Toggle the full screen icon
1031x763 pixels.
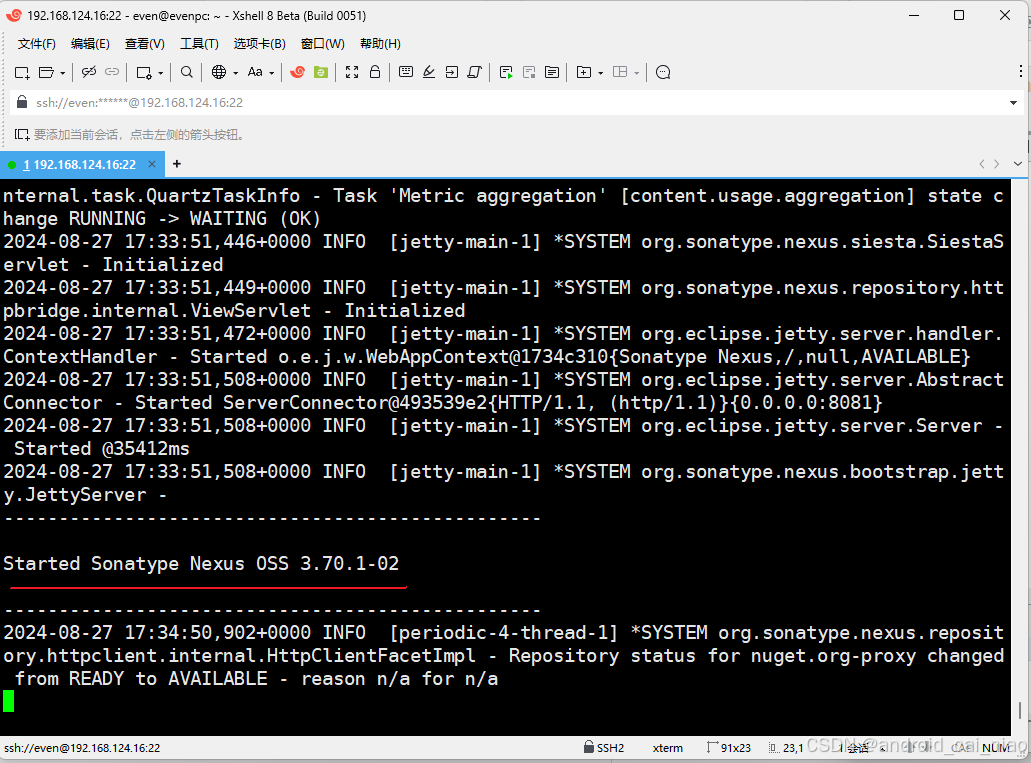(352, 72)
